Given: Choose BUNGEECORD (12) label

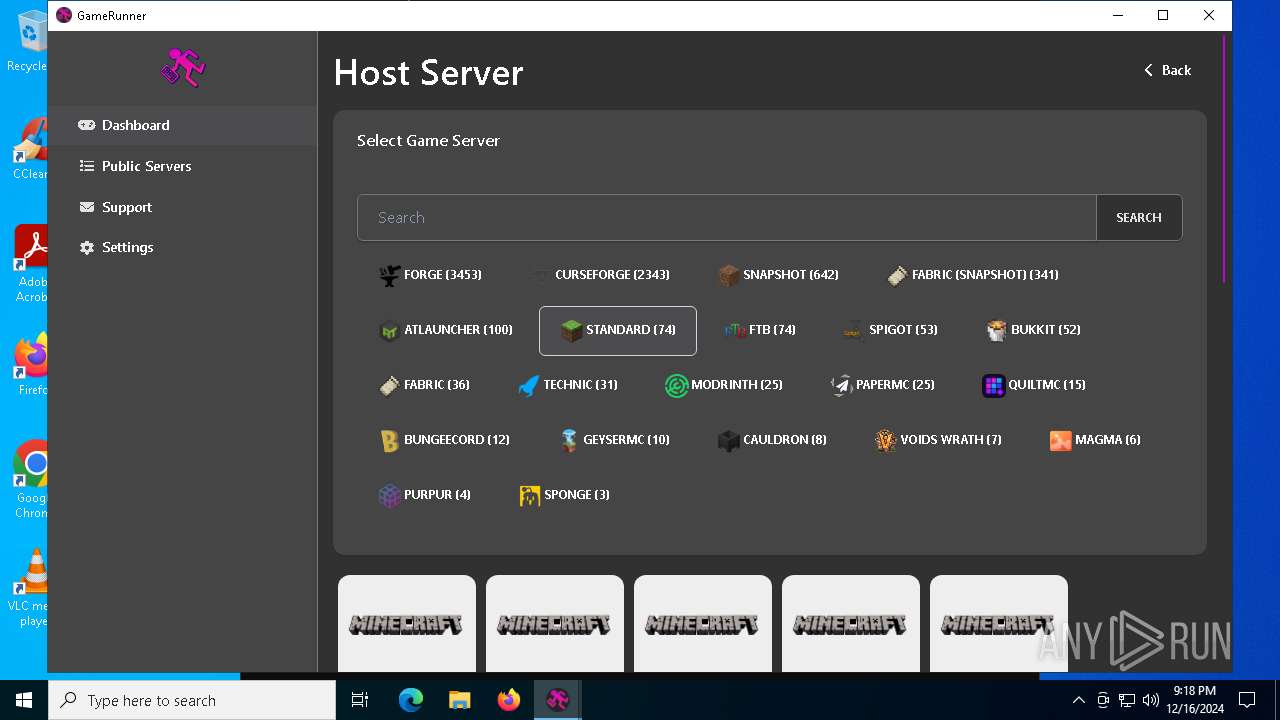Looking at the screenshot, I should point(457,439).
